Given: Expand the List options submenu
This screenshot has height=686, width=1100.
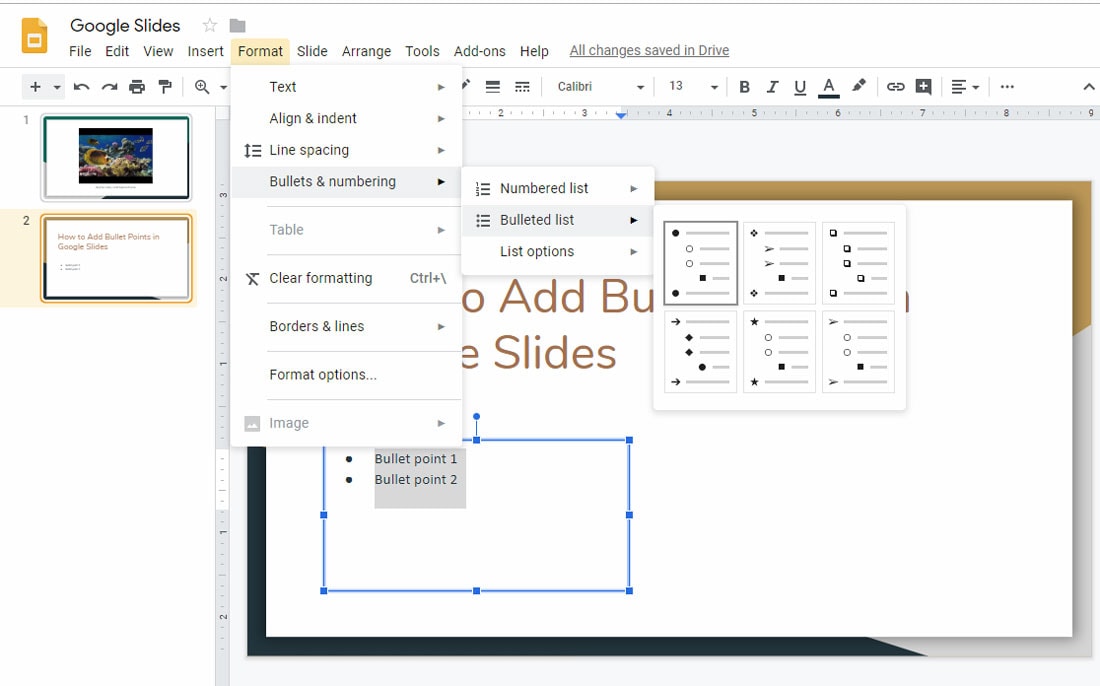Looking at the screenshot, I should click(x=558, y=252).
